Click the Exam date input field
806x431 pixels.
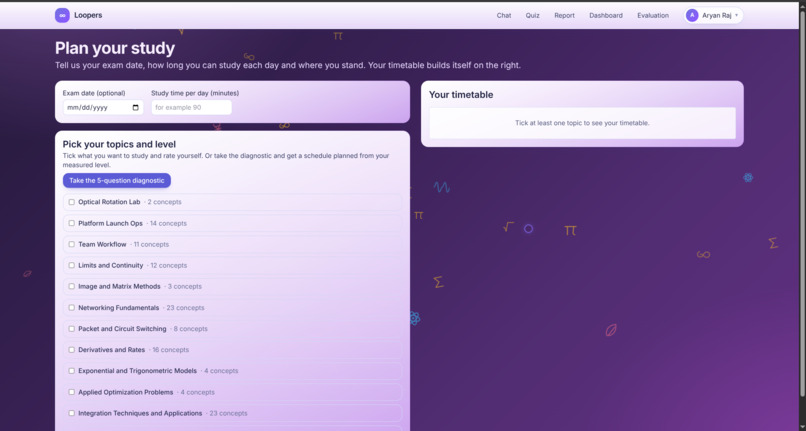(103, 107)
